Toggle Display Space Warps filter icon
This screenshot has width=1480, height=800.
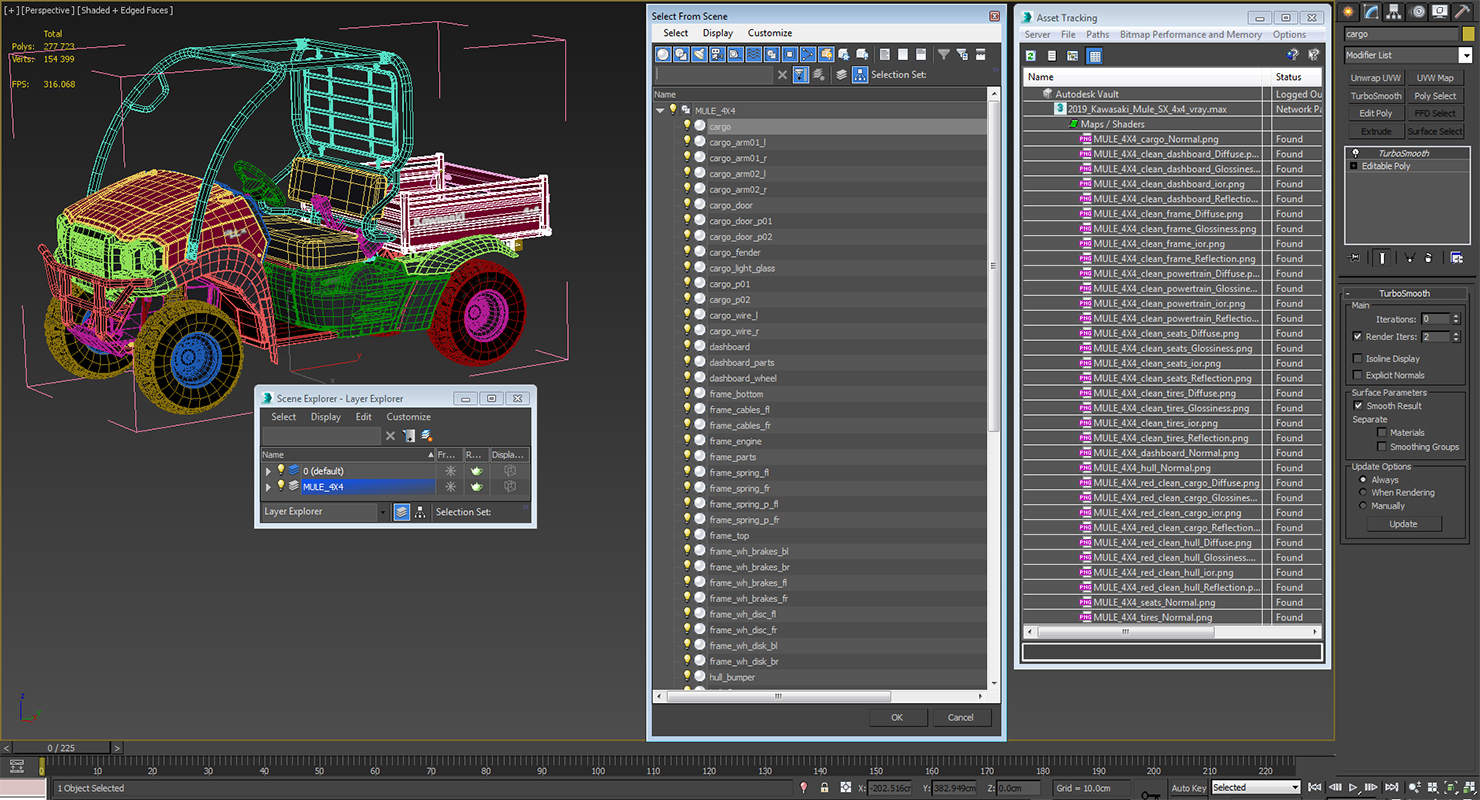coord(753,54)
